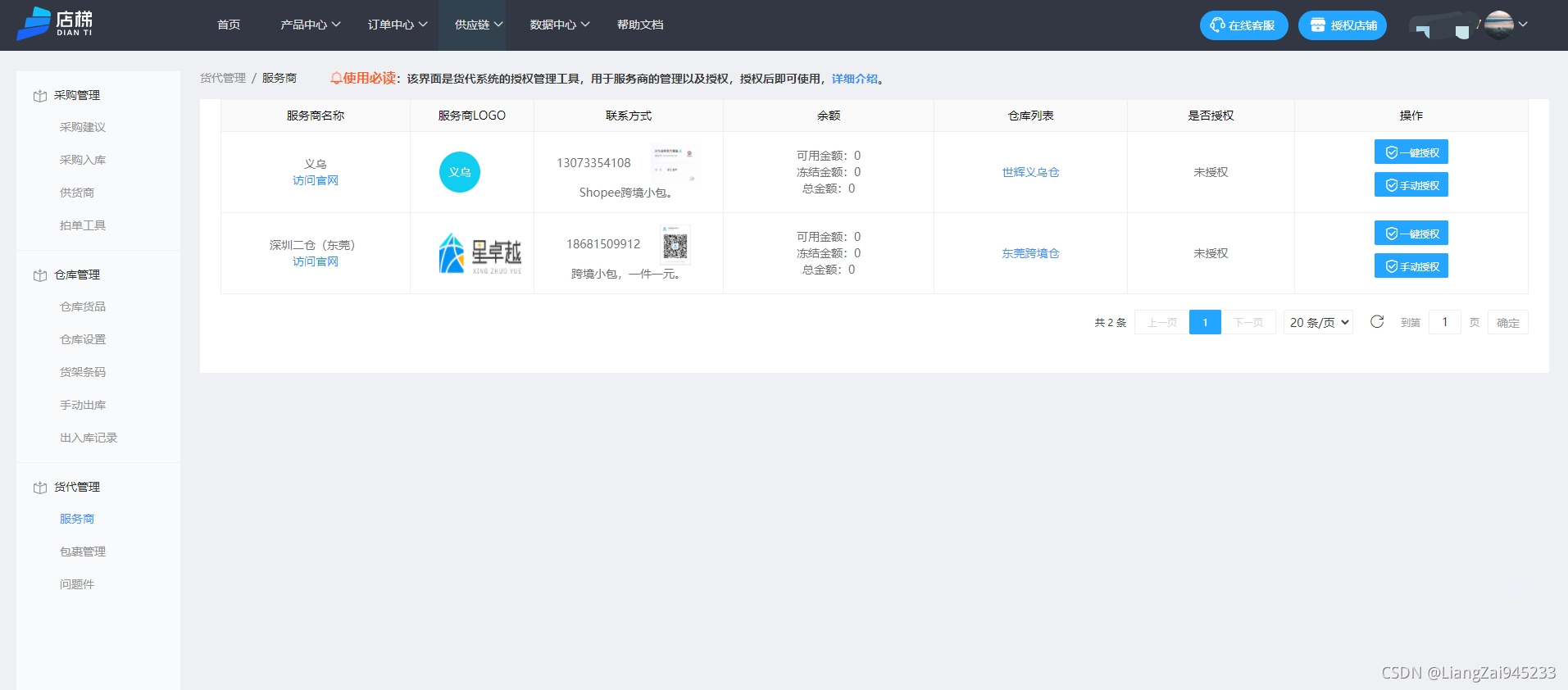Click the 服务商名称 column header
This screenshot has width=1568, height=690.
pos(316,116)
